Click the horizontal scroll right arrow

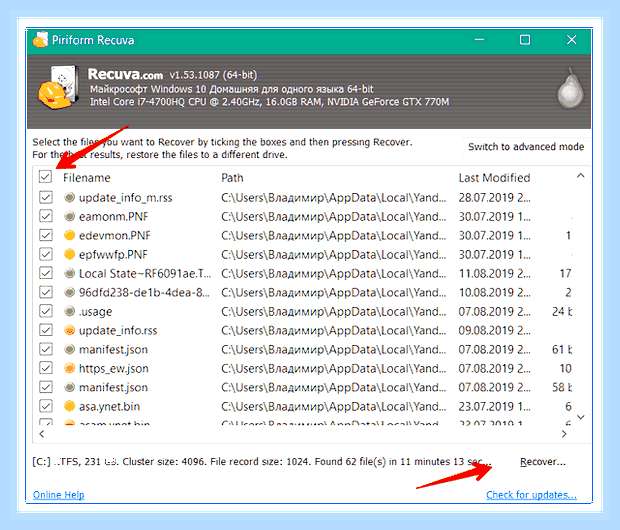coord(564,434)
